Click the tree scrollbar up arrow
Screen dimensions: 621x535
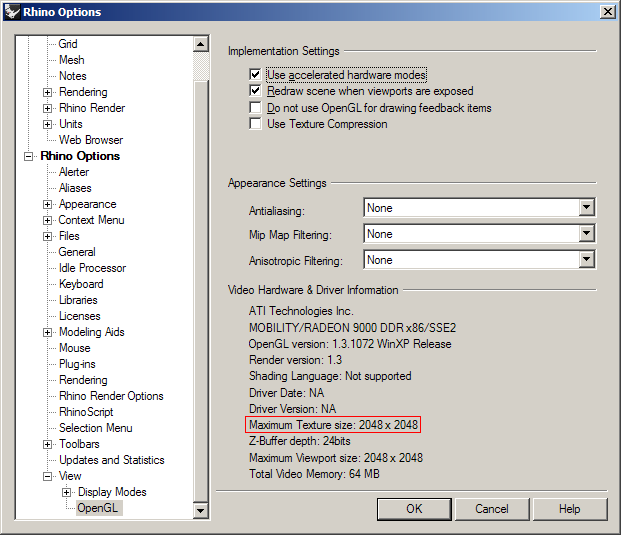coord(200,45)
